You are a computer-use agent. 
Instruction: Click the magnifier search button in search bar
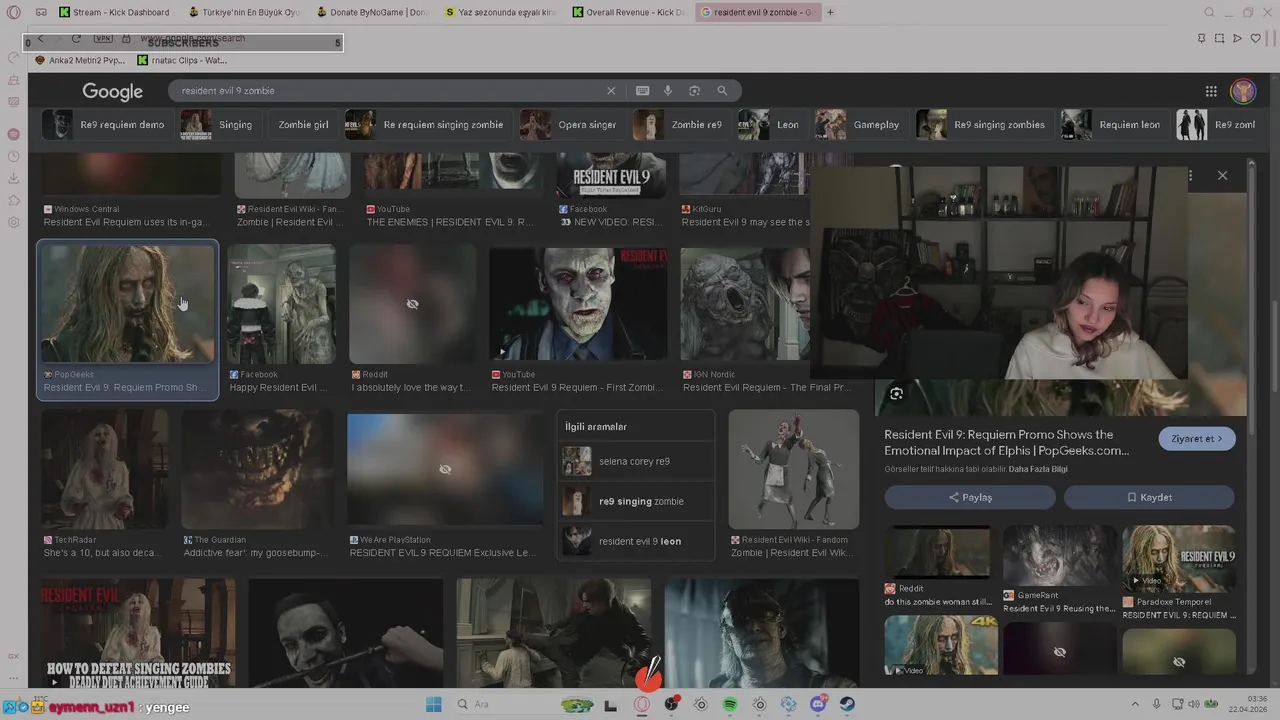(x=722, y=91)
